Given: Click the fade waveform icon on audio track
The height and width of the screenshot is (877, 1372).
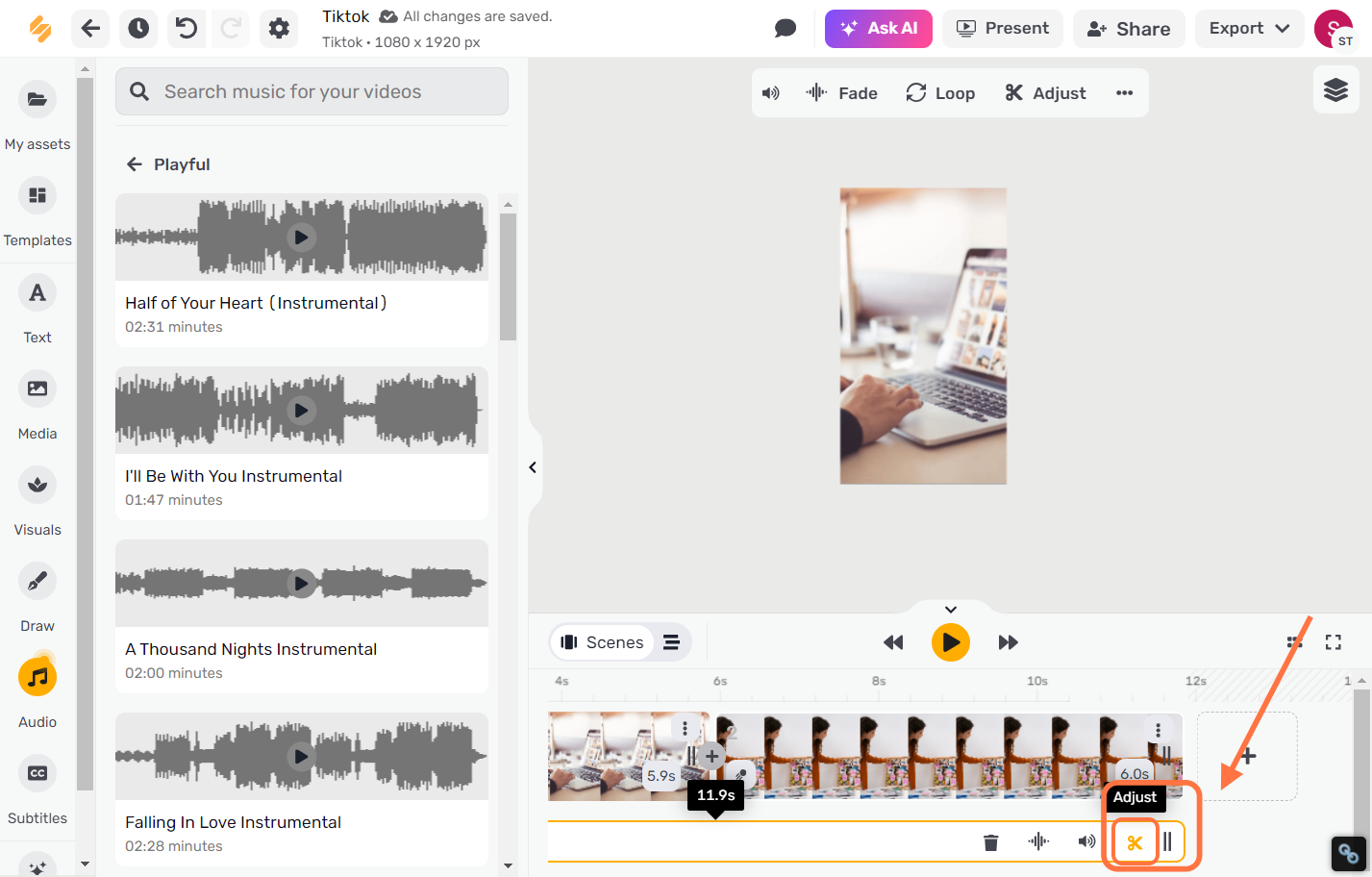Looking at the screenshot, I should point(1038,842).
